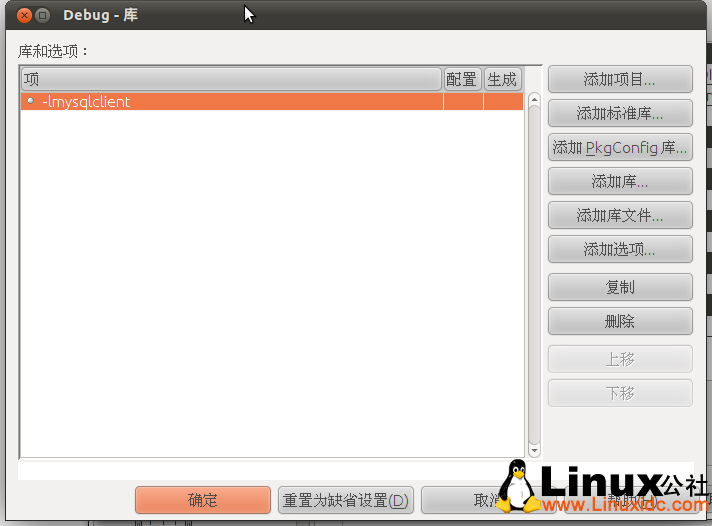Duplicate the entry with the 复制 button
The height and width of the screenshot is (526, 712).
coord(620,287)
